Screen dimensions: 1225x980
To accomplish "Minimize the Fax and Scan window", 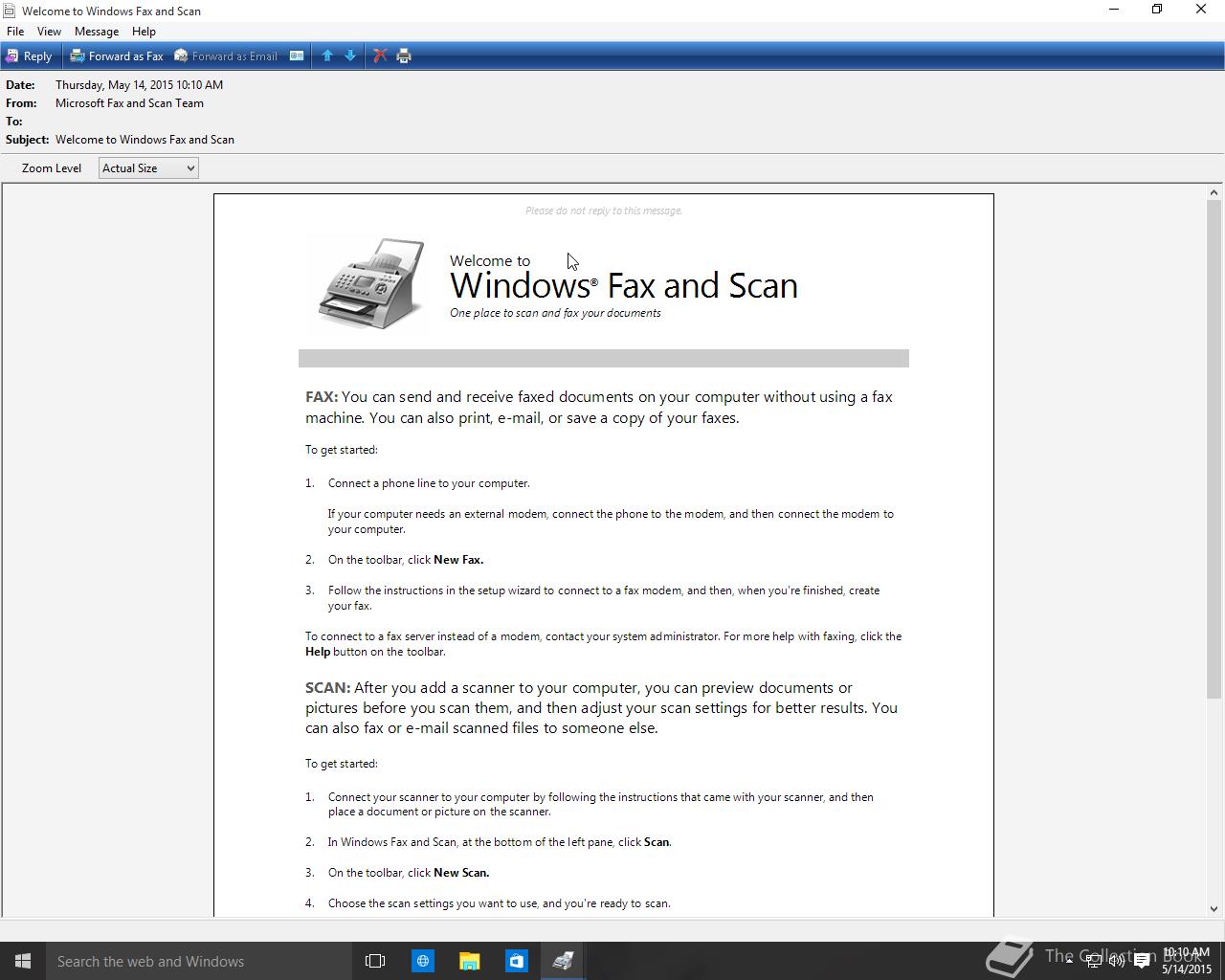I will (1113, 10).
